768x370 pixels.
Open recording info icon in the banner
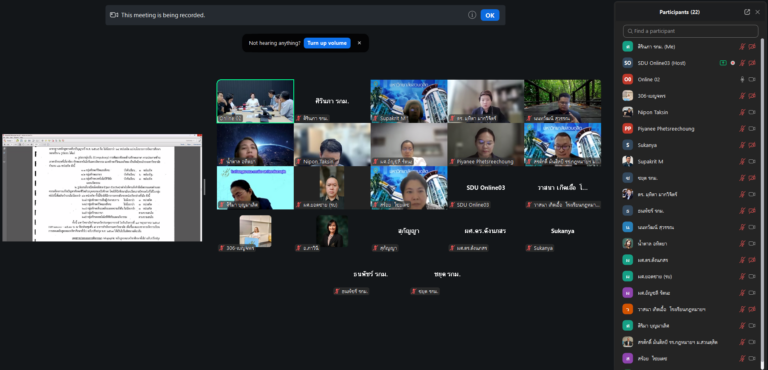[472, 15]
